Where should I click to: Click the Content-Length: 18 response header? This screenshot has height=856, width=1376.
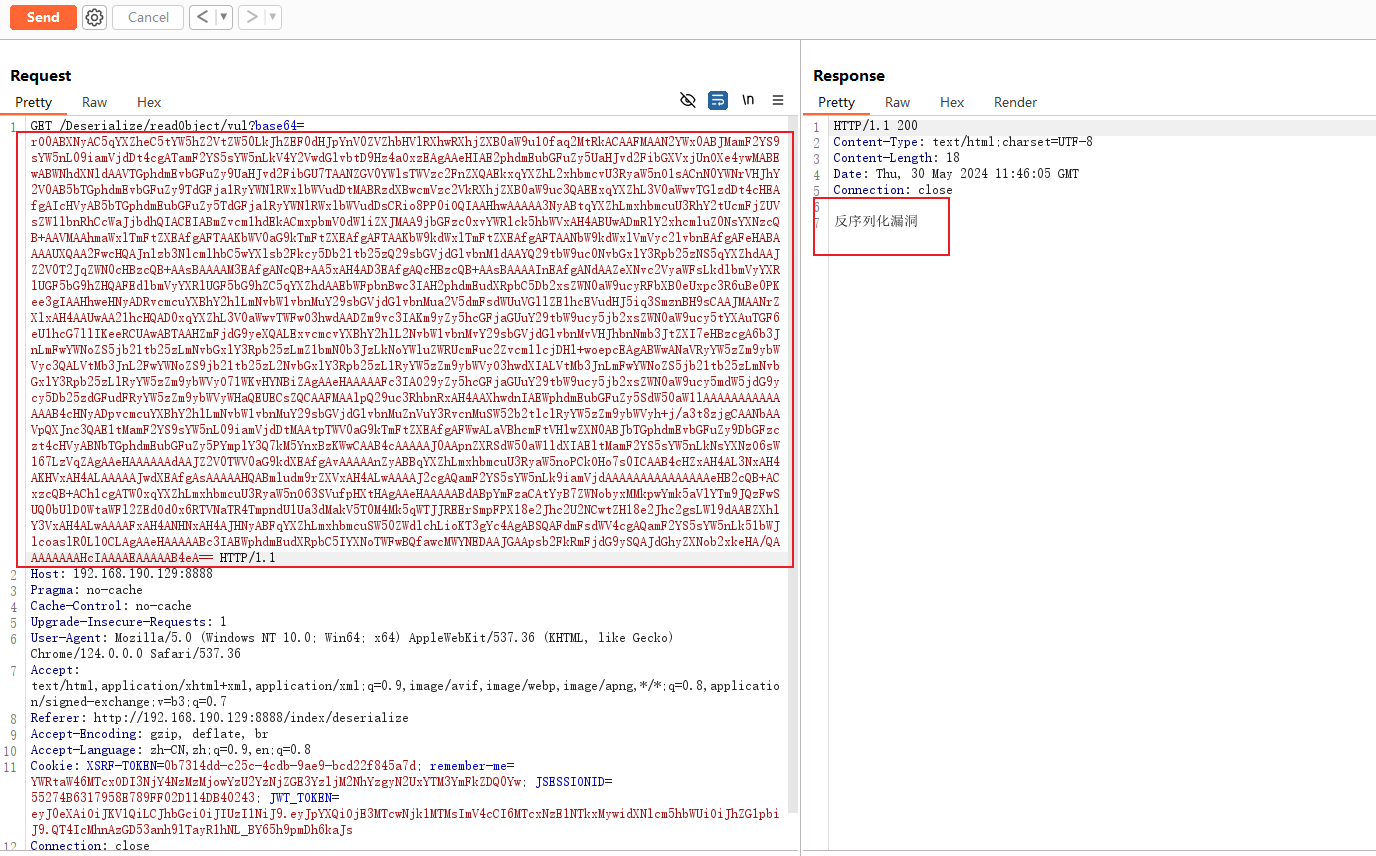pyautogui.click(x=896, y=158)
